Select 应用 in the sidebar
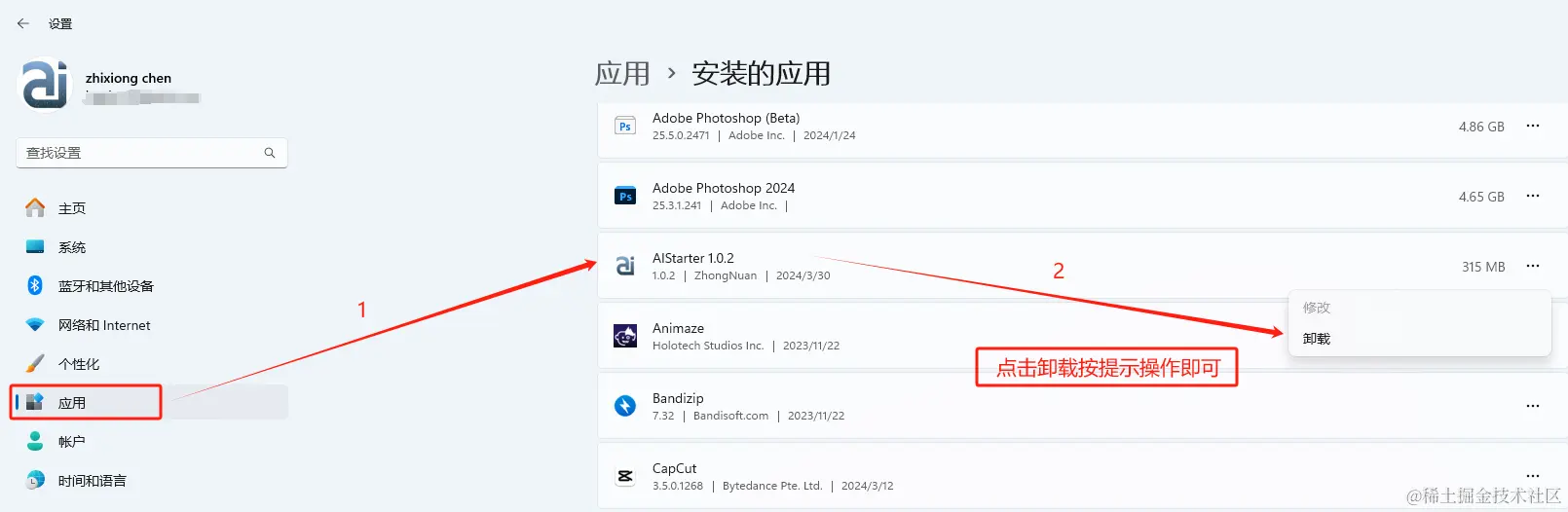The height and width of the screenshot is (512, 1568). (152, 403)
